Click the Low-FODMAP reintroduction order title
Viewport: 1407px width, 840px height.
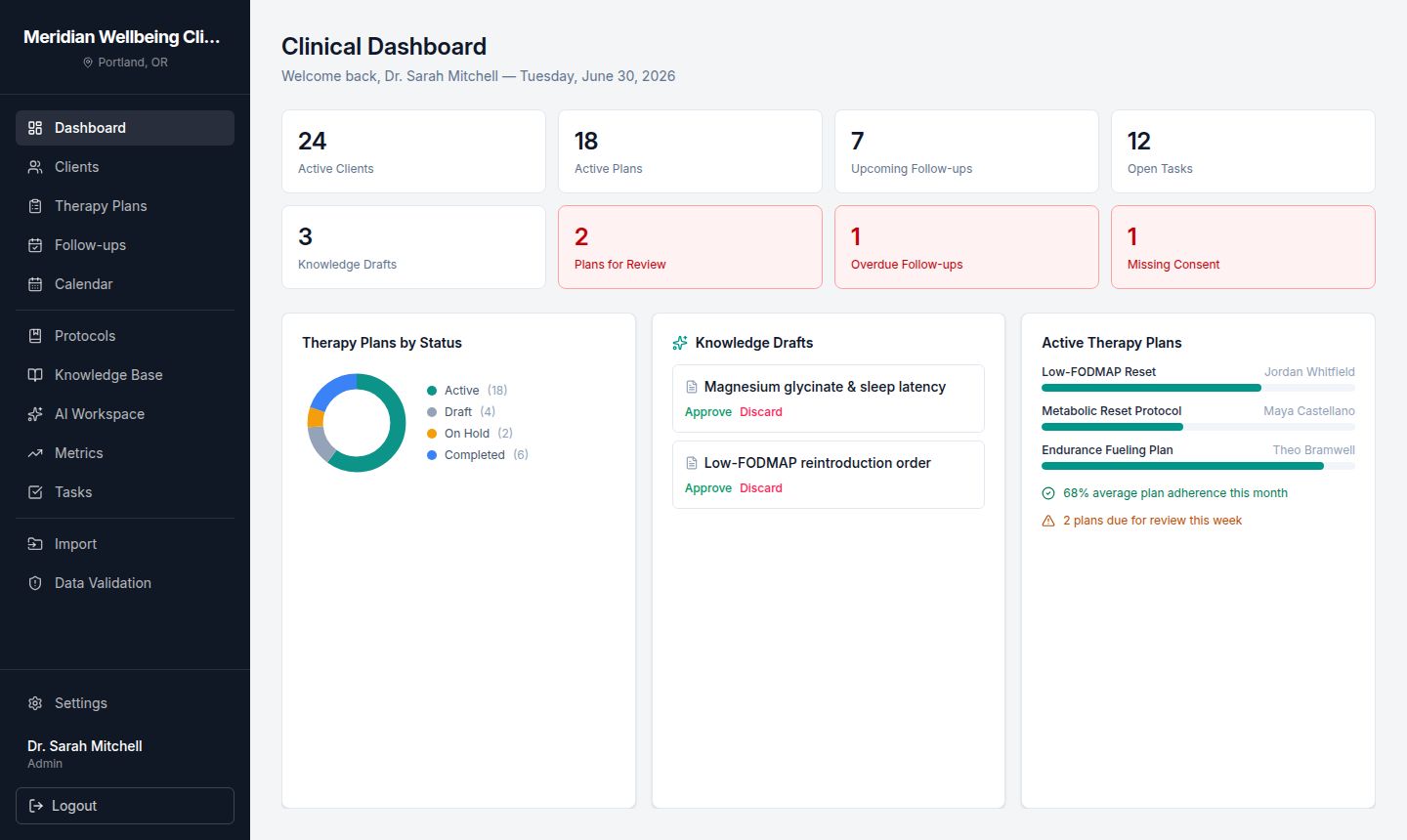(817, 463)
